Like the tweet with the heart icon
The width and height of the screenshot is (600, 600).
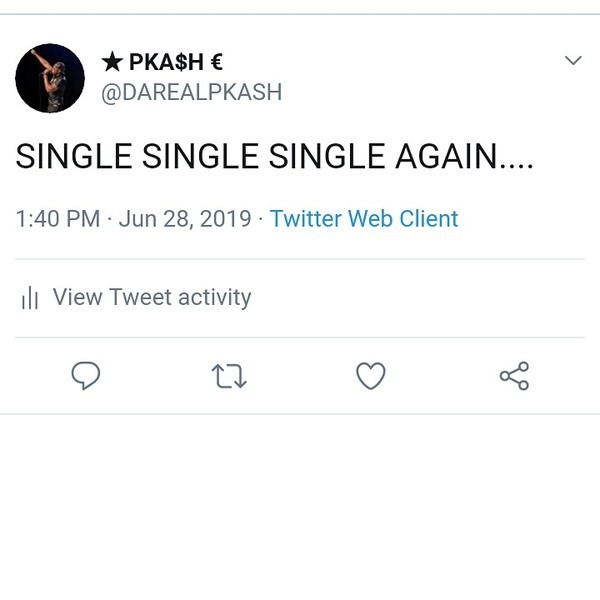tap(371, 376)
